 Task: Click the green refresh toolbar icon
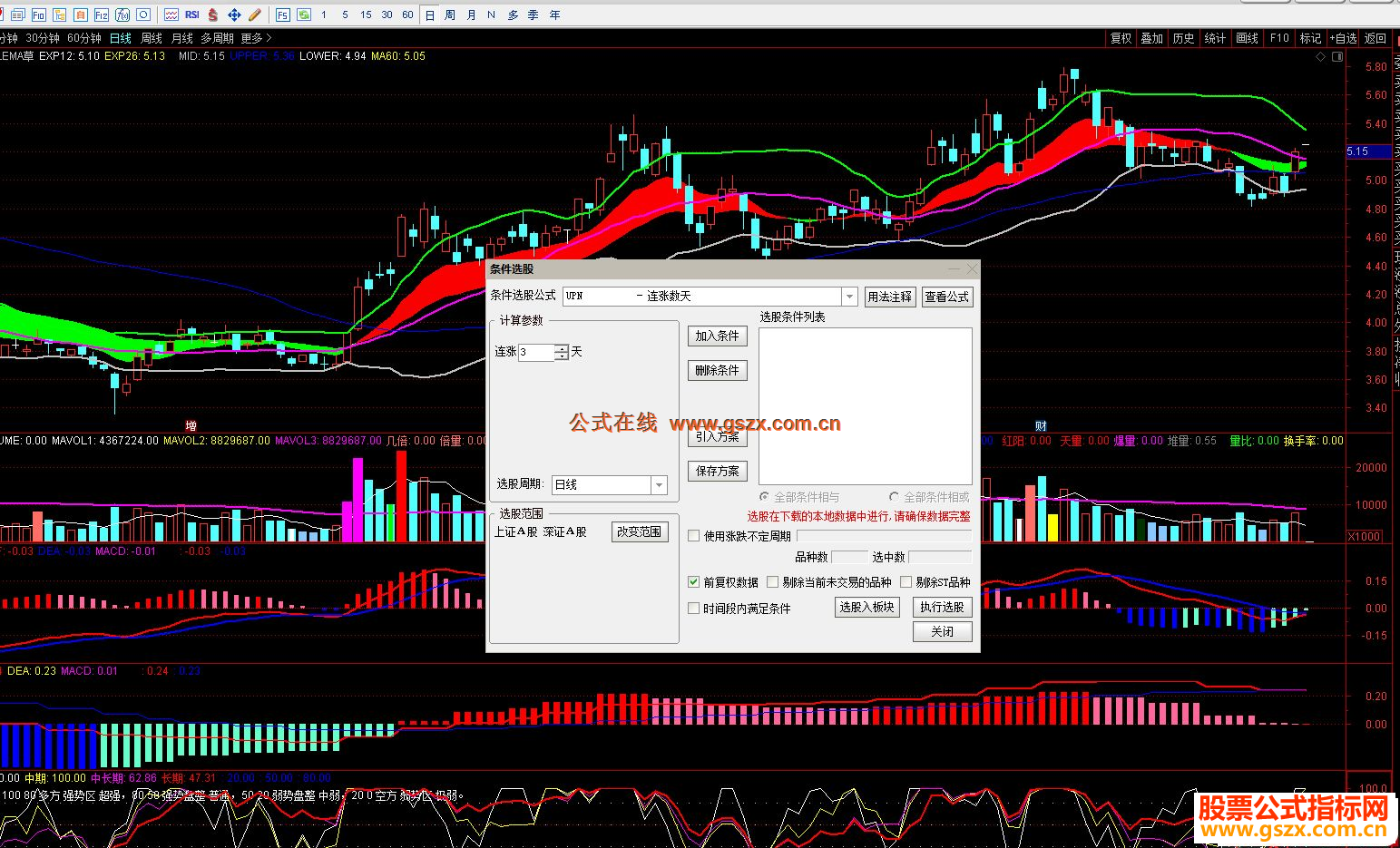pos(303,15)
